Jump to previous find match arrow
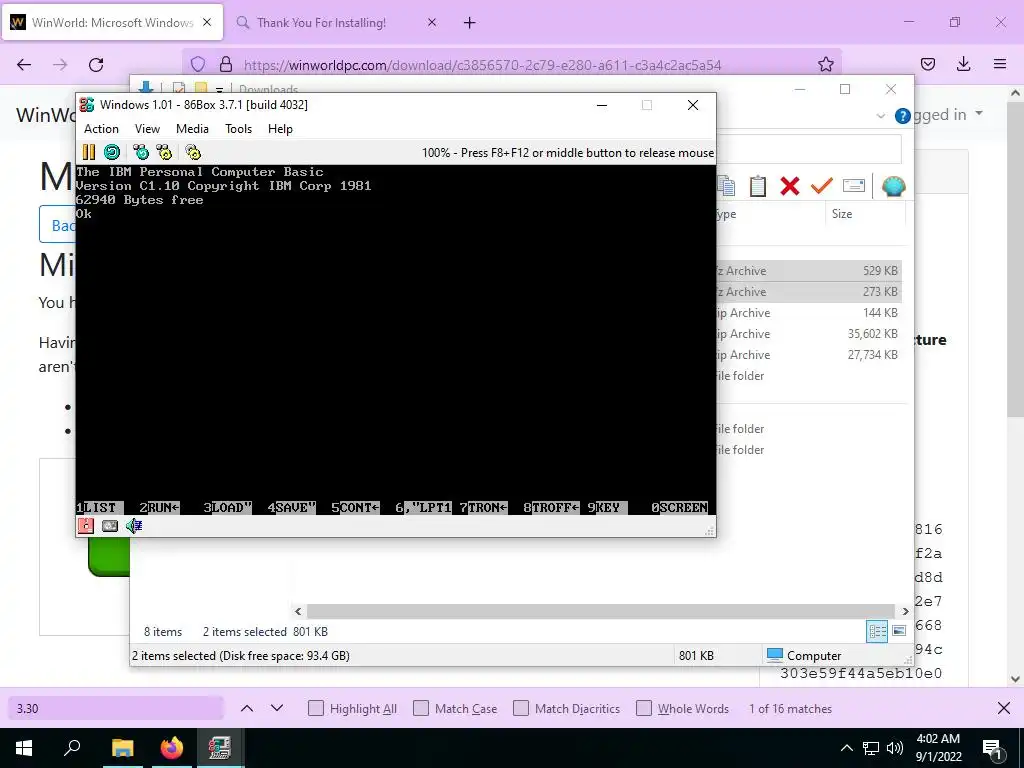The height and width of the screenshot is (768, 1024). [x=247, y=708]
